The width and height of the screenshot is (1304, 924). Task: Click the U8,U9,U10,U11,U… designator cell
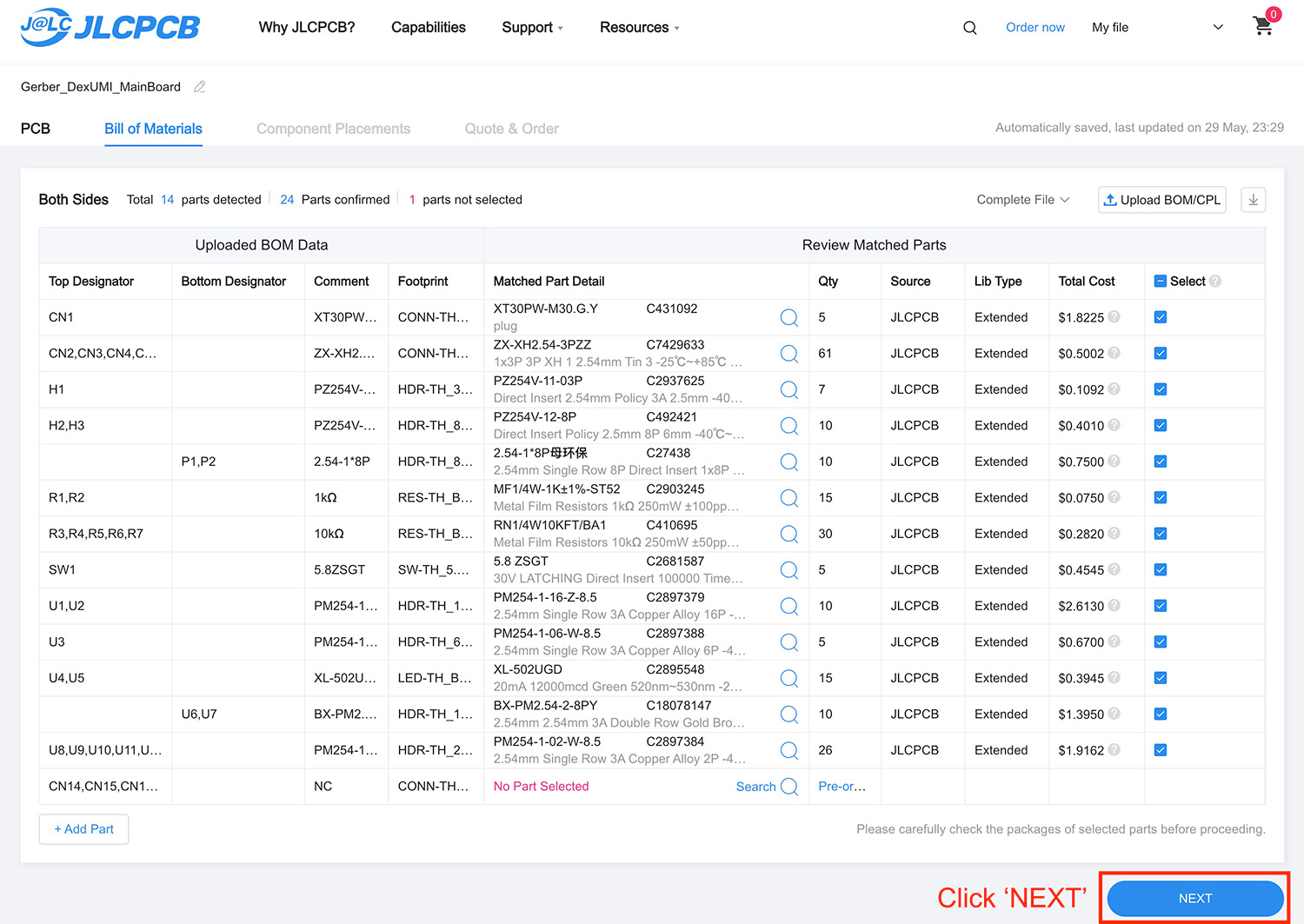105,750
